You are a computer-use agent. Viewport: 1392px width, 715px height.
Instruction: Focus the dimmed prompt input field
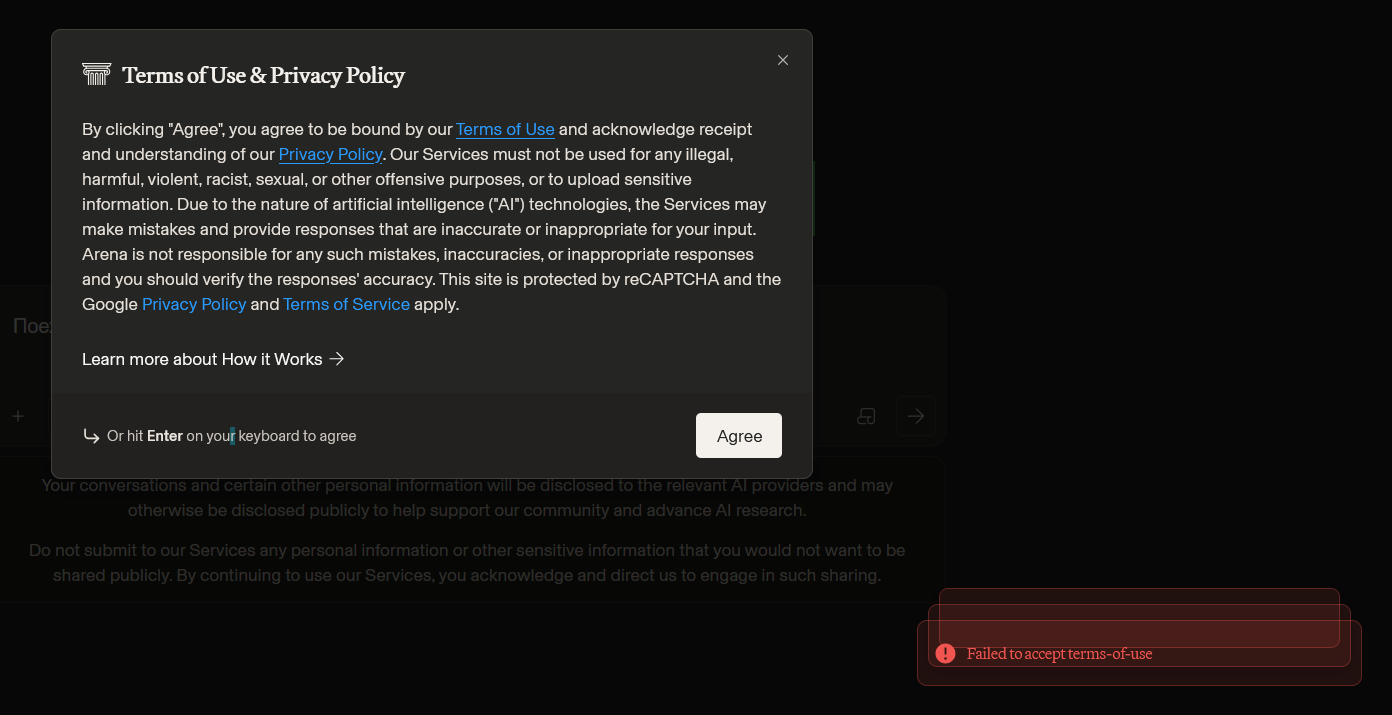pyautogui.click(x=30, y=327)
